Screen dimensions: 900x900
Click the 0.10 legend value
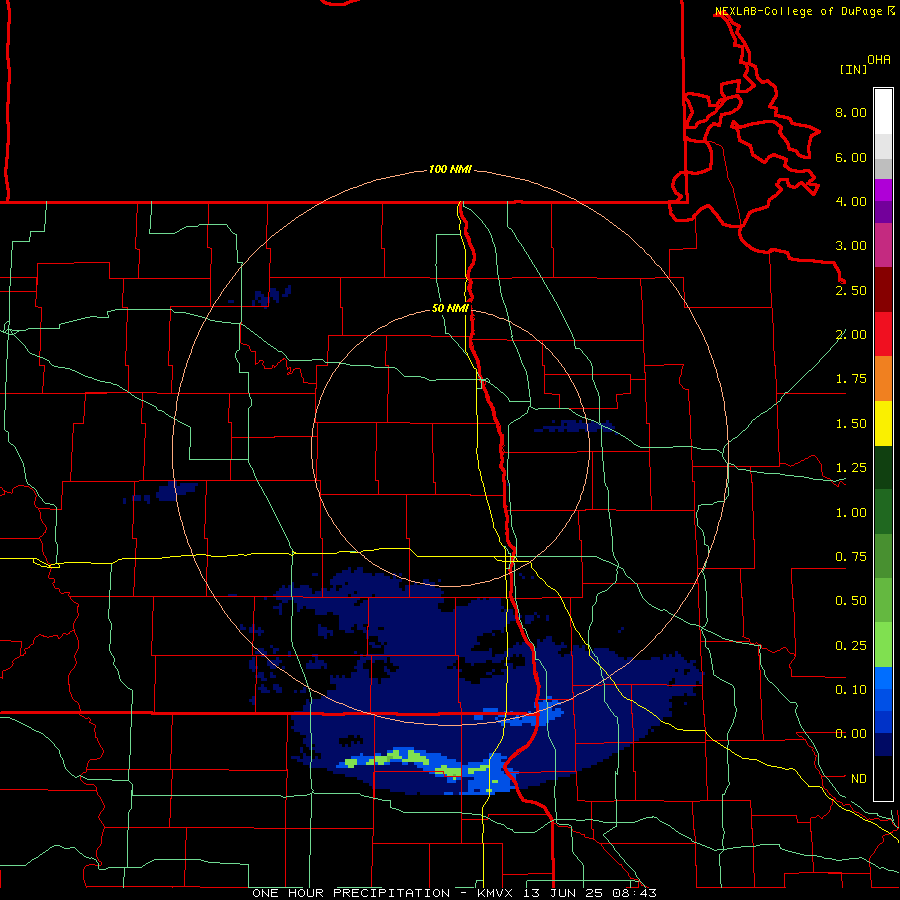(851, 690)
